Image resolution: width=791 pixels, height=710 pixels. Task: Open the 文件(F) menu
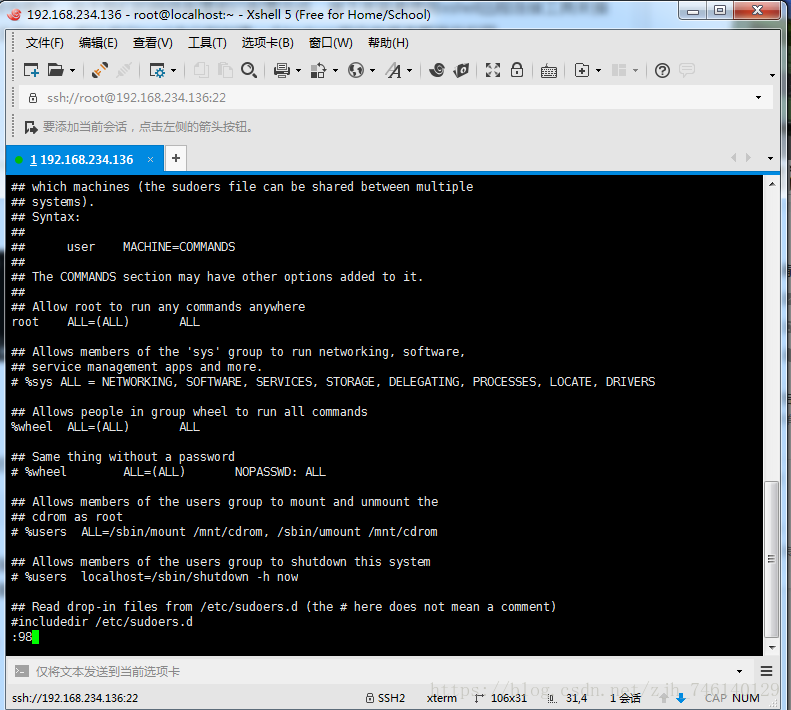(45, 43)
